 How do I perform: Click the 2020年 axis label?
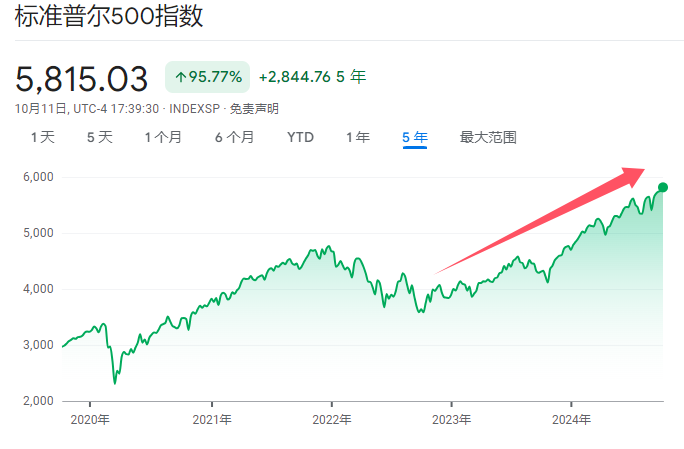click(x=90, y=420)
